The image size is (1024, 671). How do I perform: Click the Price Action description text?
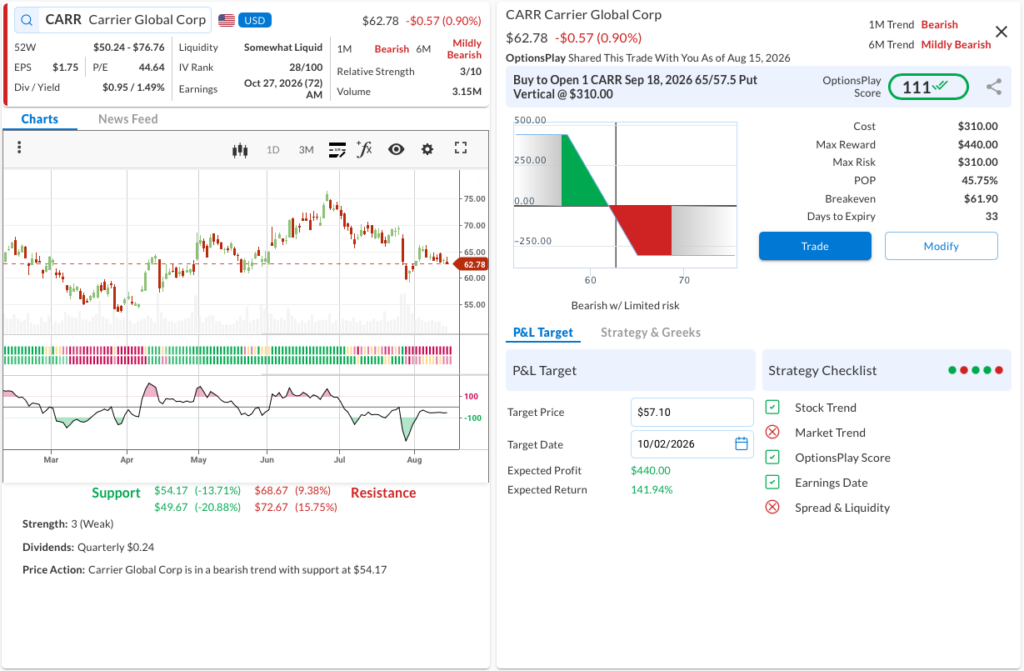[x=204, y=570]
